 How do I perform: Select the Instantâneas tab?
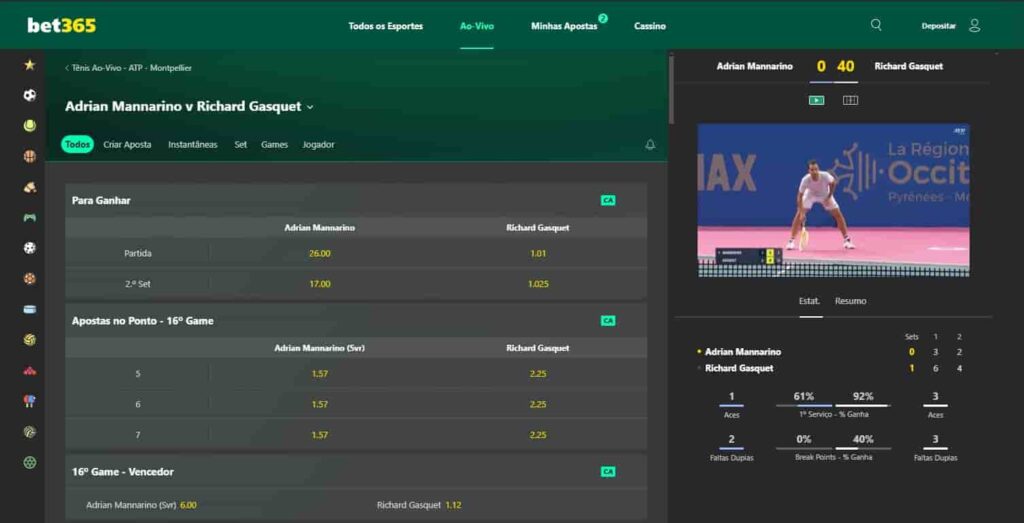coord(193,144)
